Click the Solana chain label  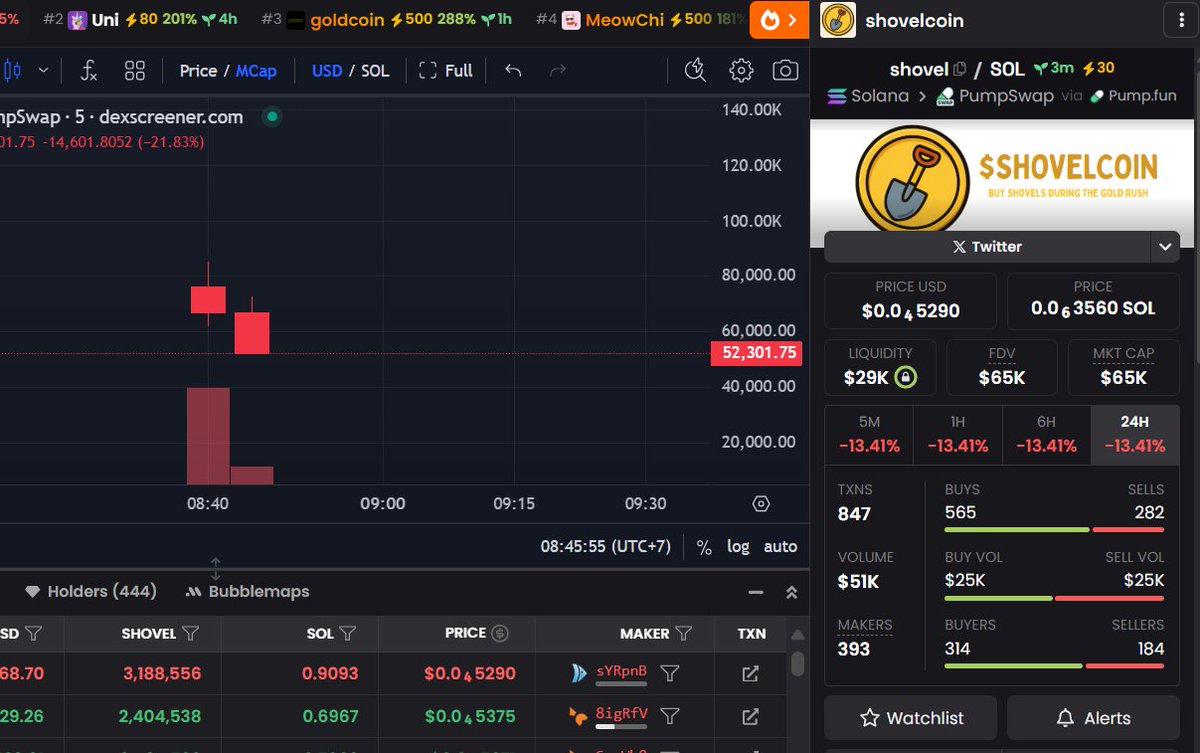pos(868,96)
